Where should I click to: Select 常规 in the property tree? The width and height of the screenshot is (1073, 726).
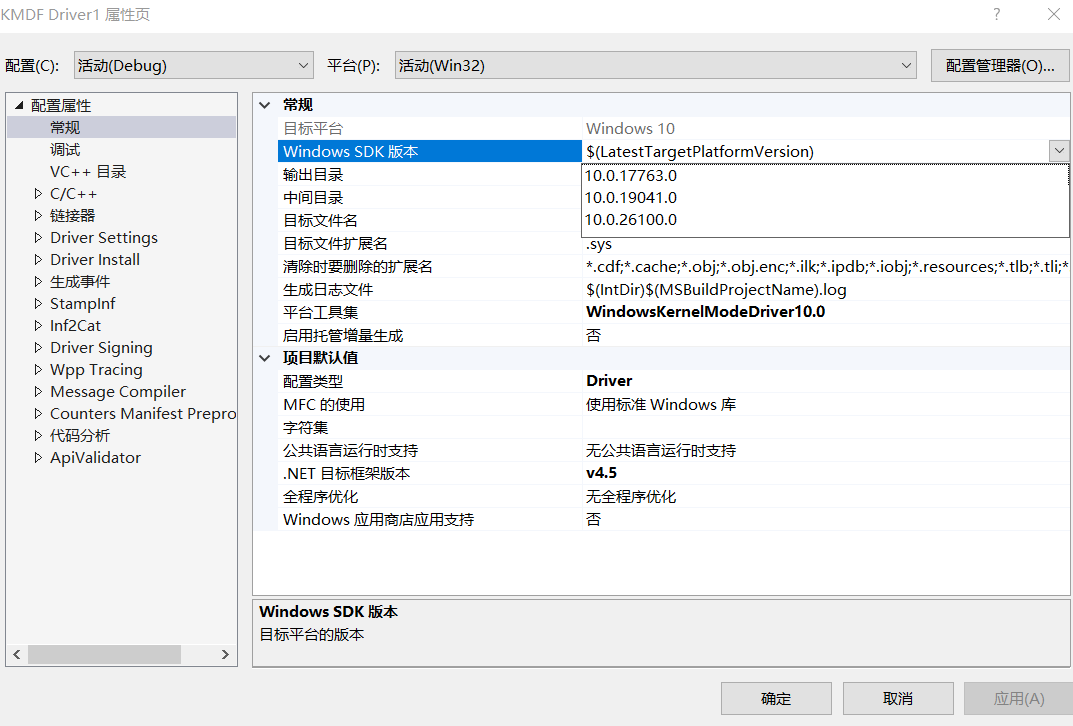(x=65, y=127)
